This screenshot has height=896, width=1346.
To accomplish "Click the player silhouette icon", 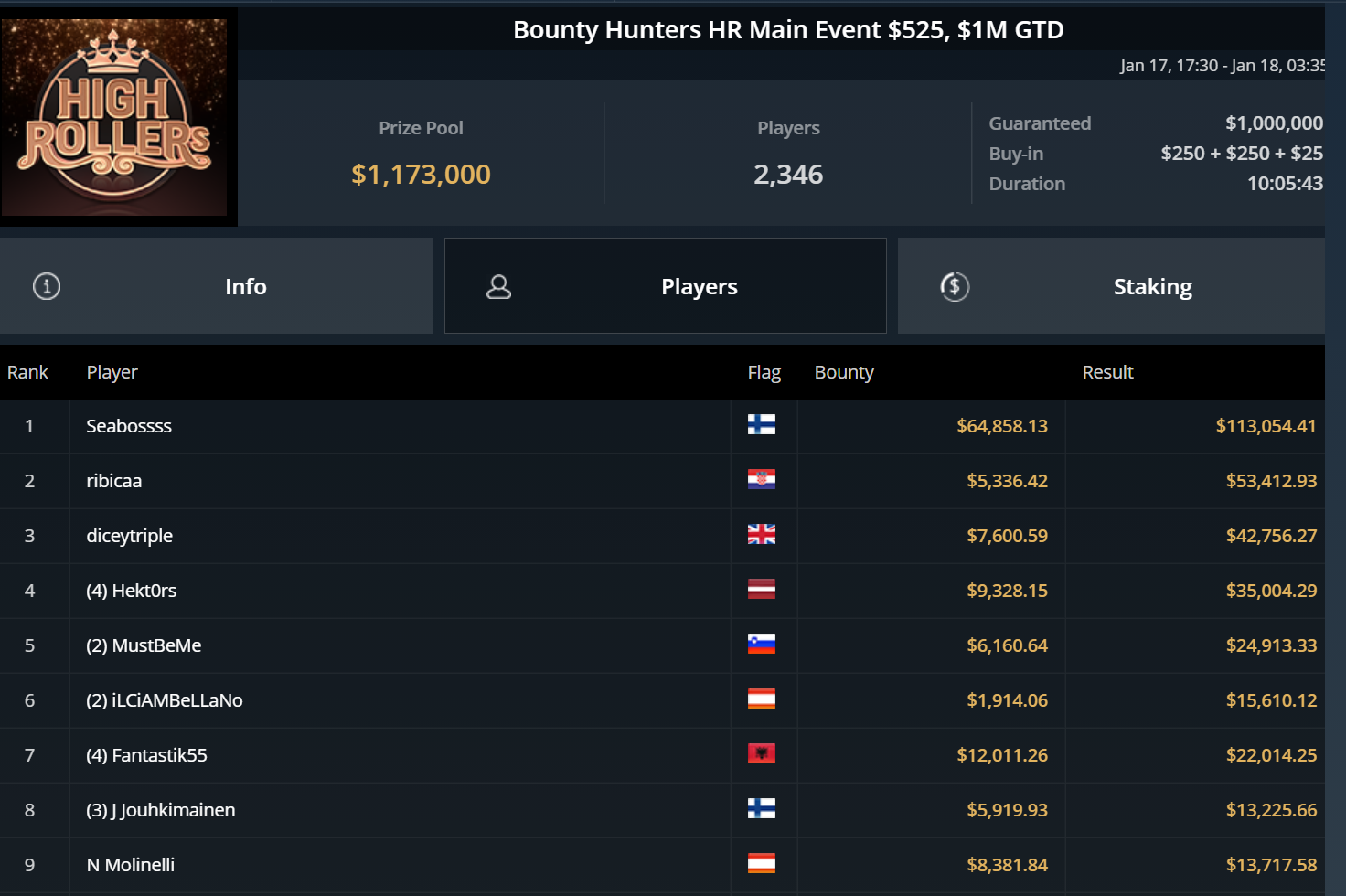I will click(498, 287).
